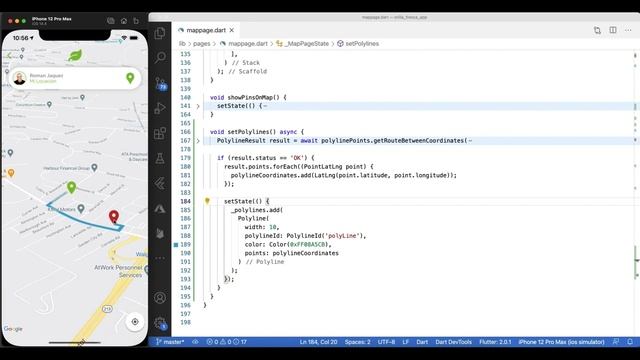The image size is (640, 360).
Task: Click line number 184 in the gutter
Action: click(x=185, y=201)
